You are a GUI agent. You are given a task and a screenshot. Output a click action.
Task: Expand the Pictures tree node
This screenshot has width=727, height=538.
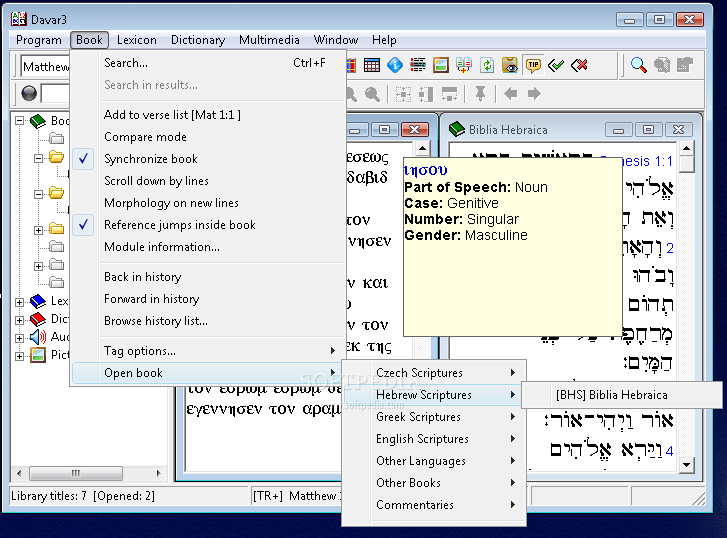(x=19, y=356)
